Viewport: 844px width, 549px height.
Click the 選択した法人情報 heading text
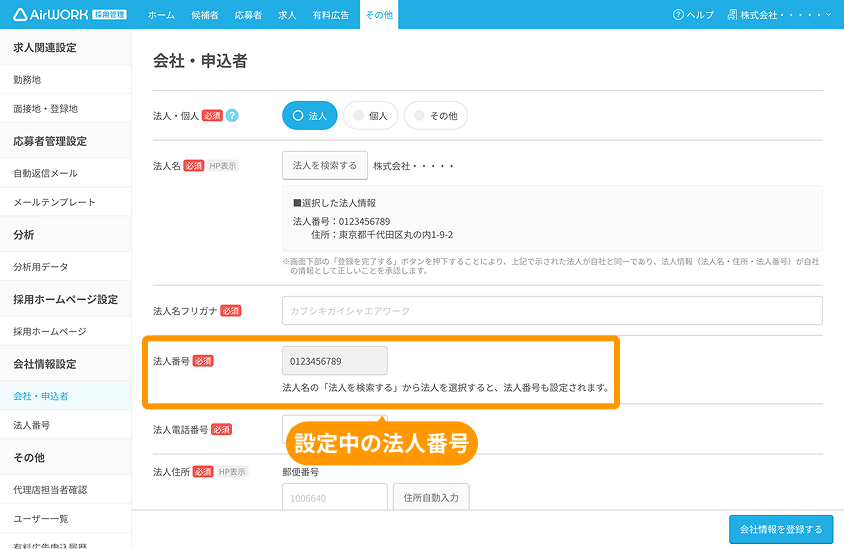(x=334, y=203)
